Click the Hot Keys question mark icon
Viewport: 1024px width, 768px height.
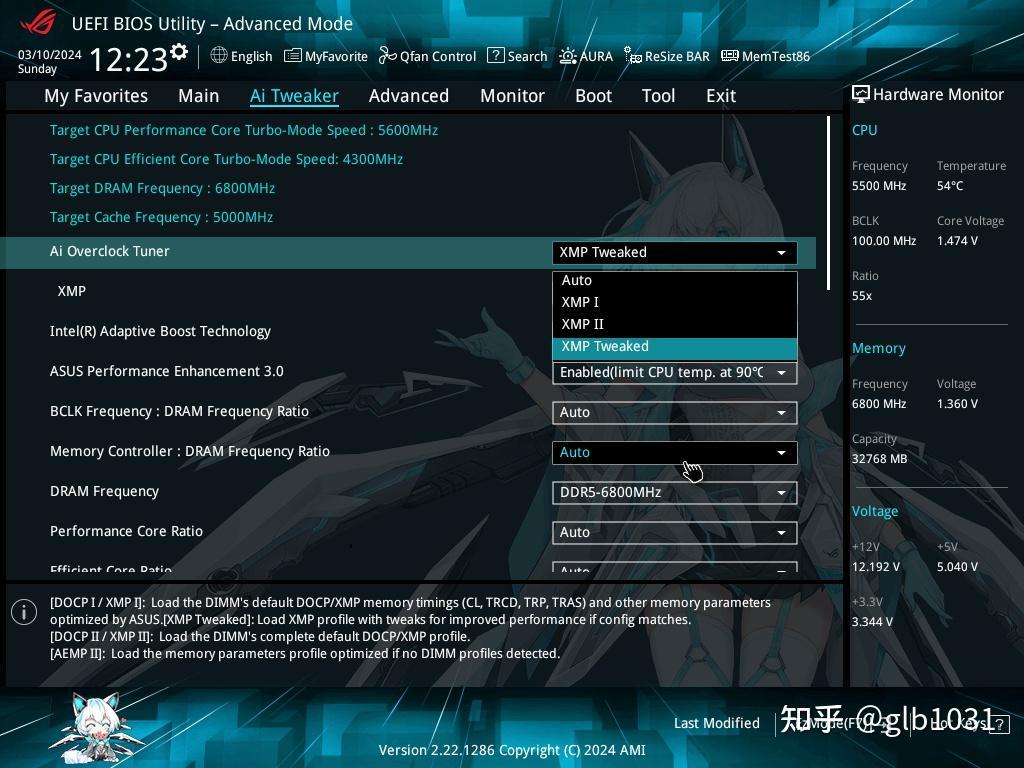tap(999, 724)
